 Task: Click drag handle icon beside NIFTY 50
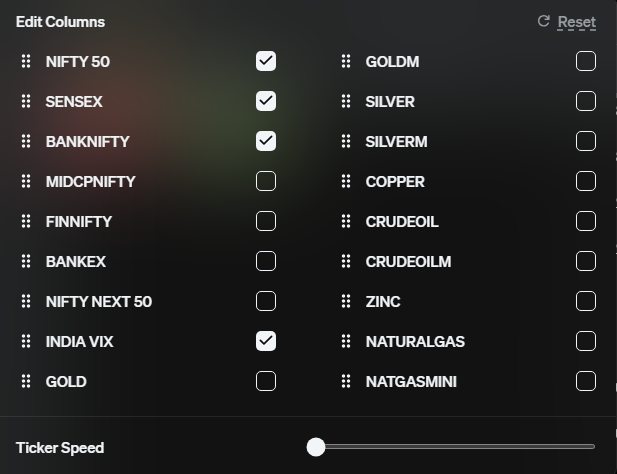point(26,62)
